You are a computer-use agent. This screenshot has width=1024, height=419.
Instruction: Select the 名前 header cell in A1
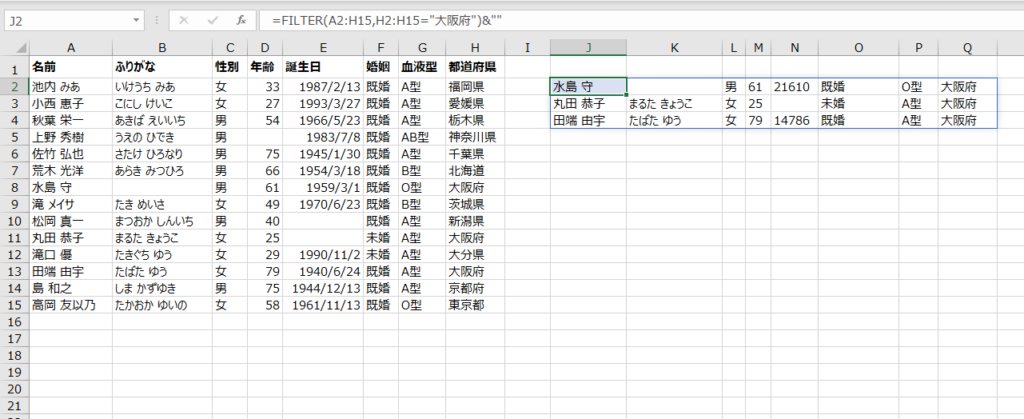(69, 68)
